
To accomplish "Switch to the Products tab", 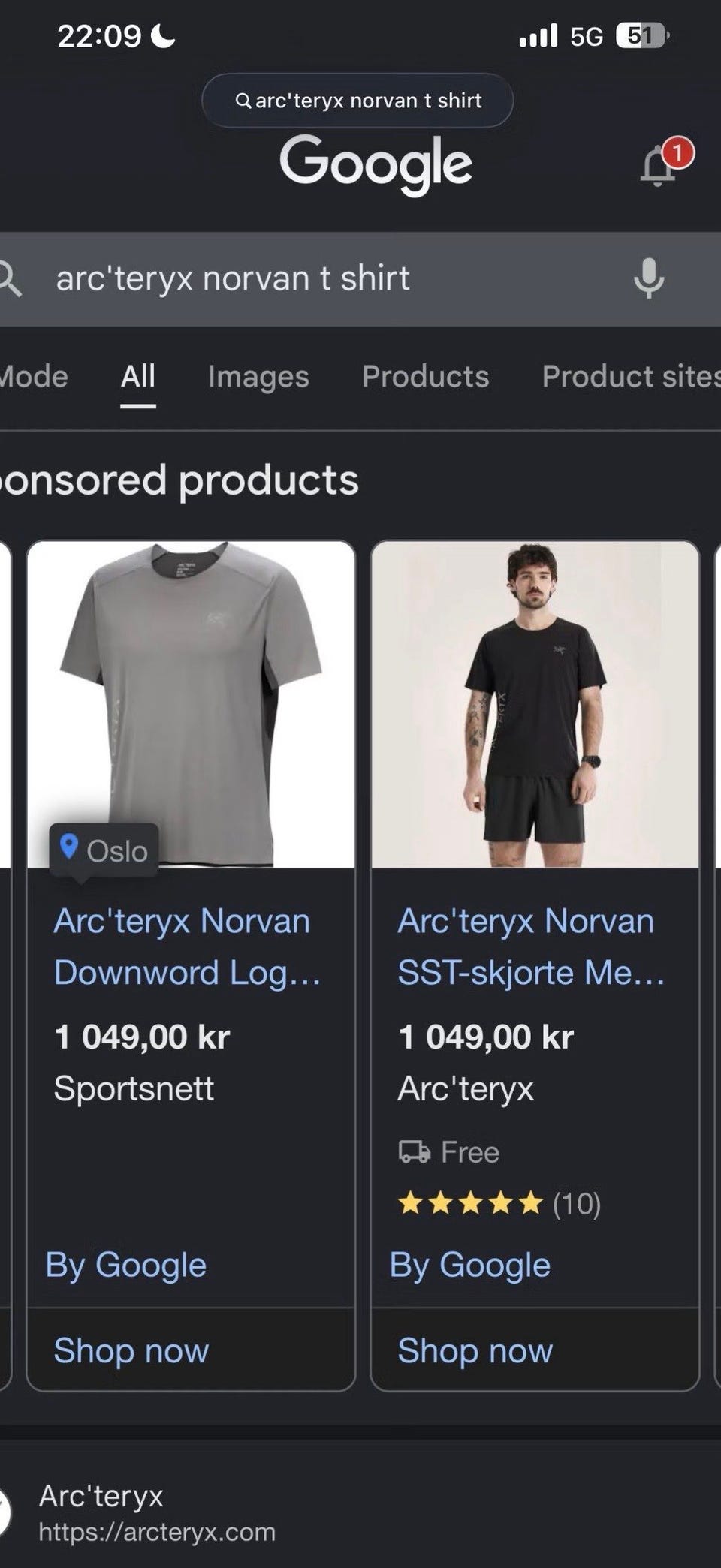I will click(x=425, y=376).
